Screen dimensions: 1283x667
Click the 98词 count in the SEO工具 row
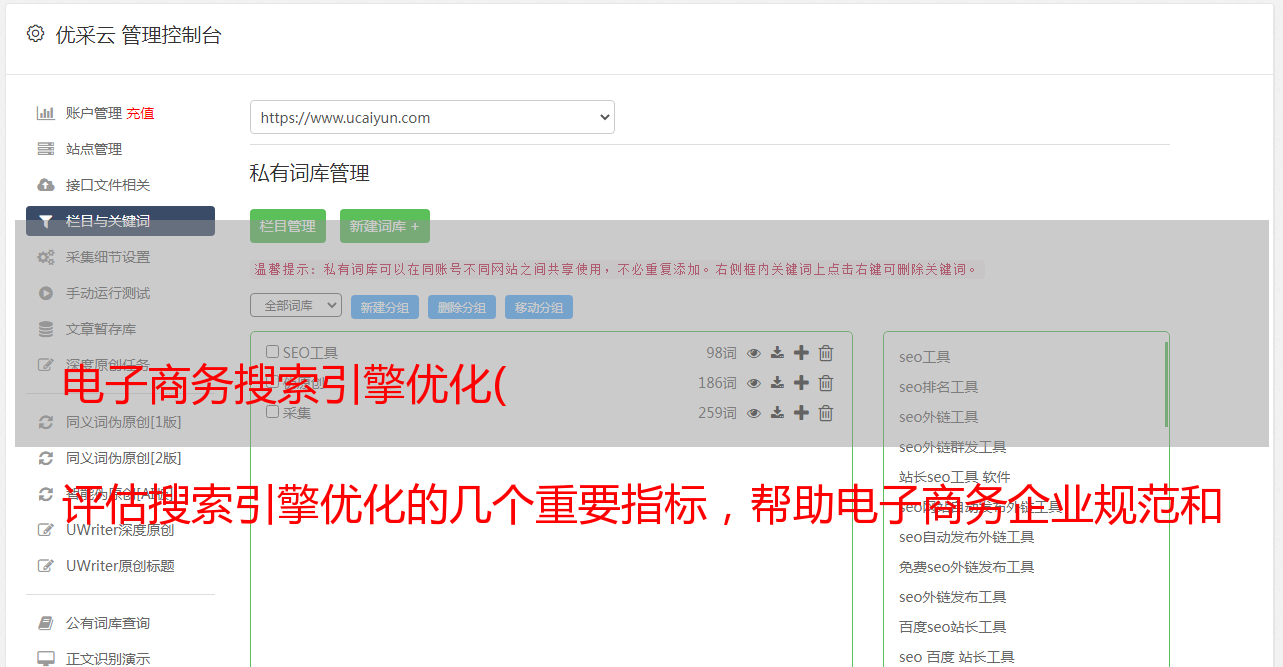coord(721,353)
